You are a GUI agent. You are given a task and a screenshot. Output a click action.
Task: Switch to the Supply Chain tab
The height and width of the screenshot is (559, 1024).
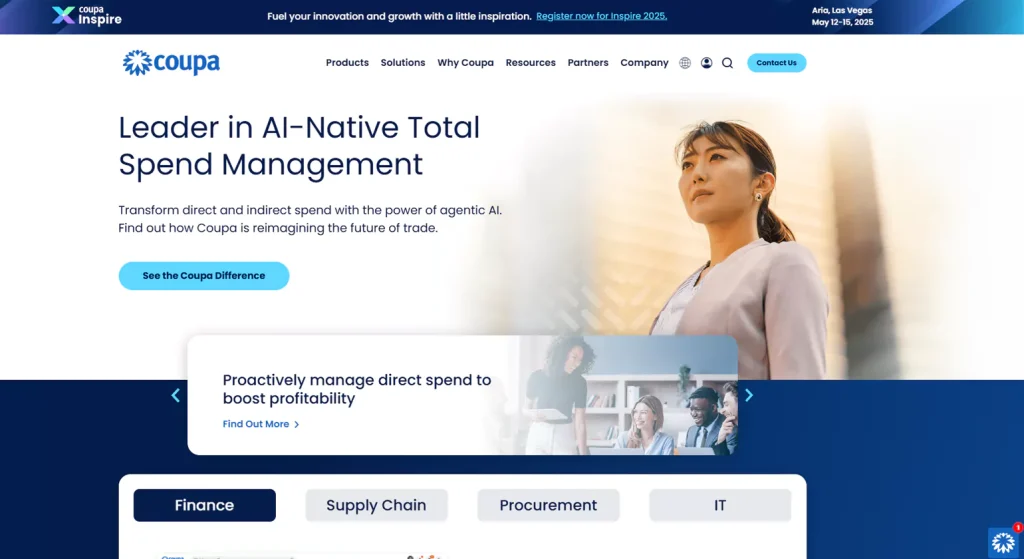coord(376,505)
